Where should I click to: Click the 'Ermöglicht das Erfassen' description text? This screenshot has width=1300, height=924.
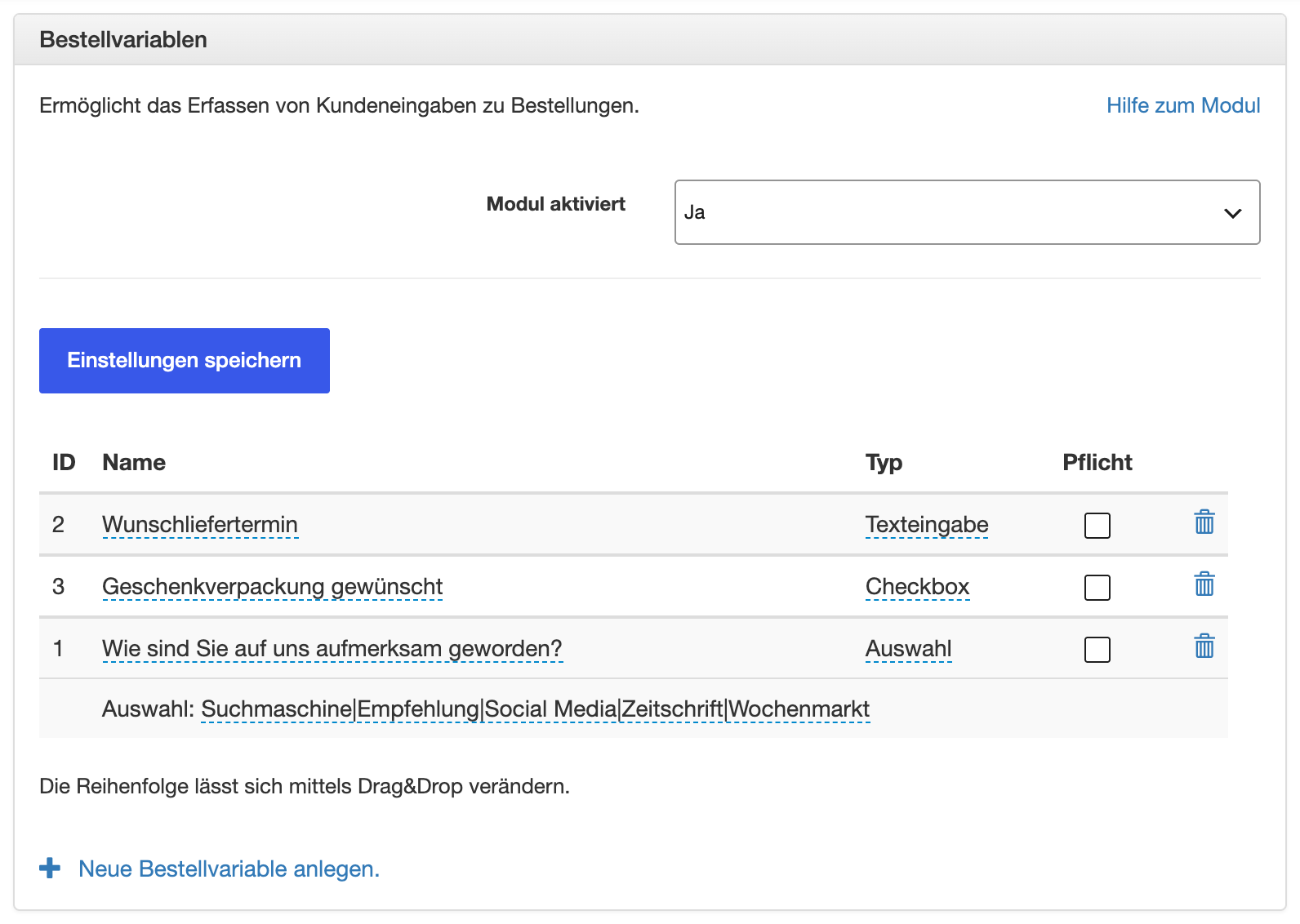click(339, 106)
